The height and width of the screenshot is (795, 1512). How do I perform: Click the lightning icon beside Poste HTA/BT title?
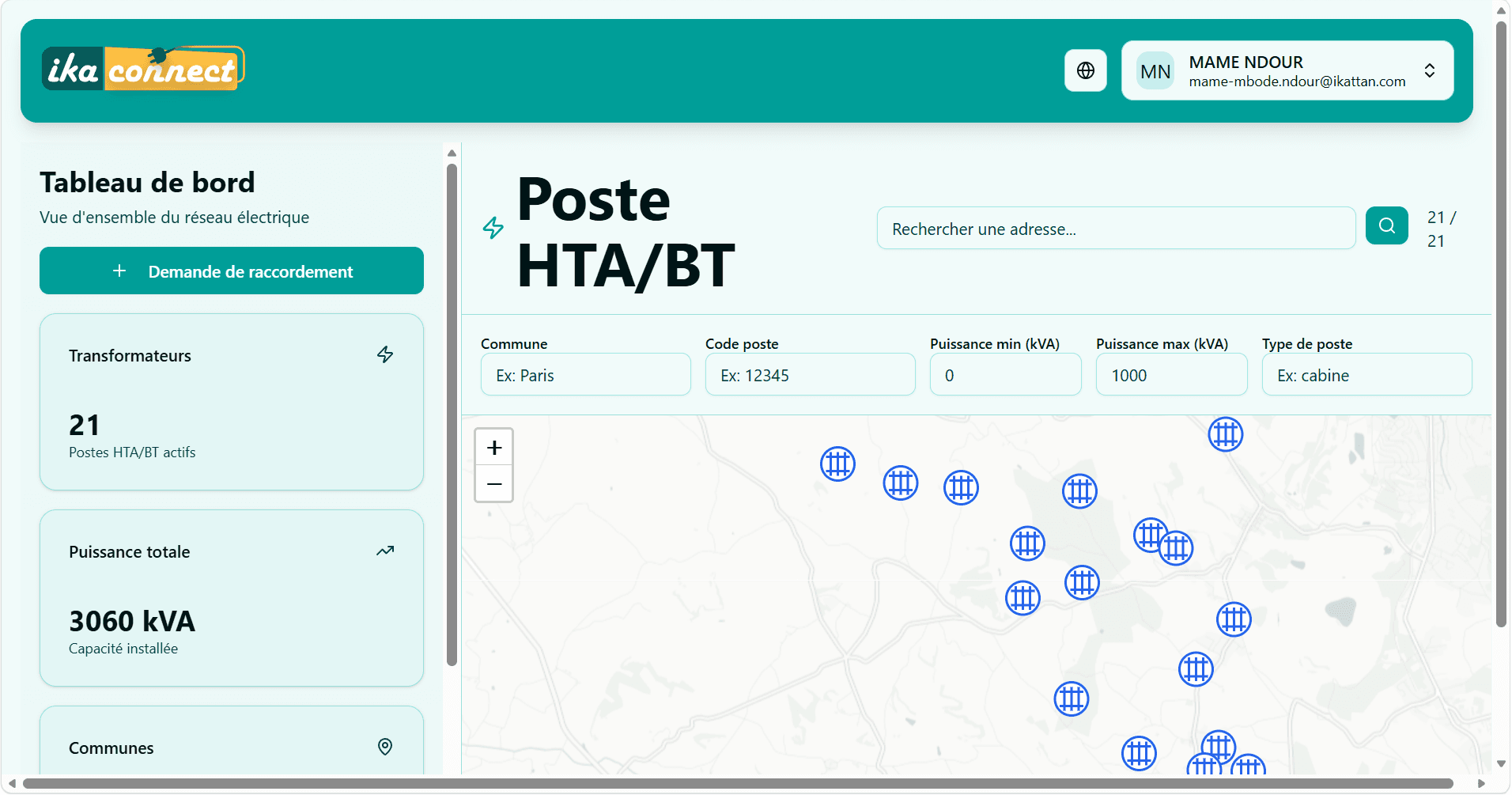[493, 228]
